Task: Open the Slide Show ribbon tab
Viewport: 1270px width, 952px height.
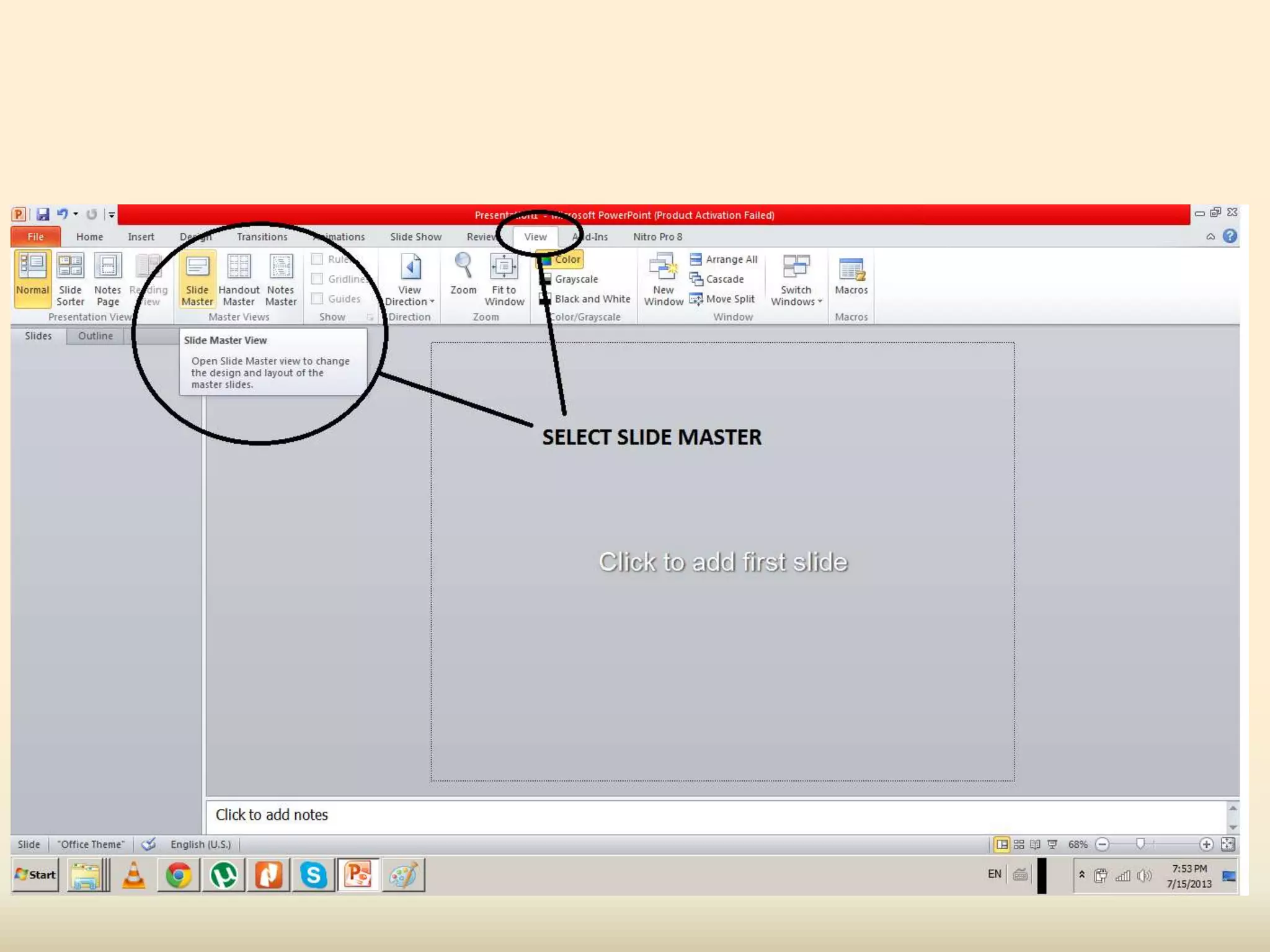Action: (415, 237)
